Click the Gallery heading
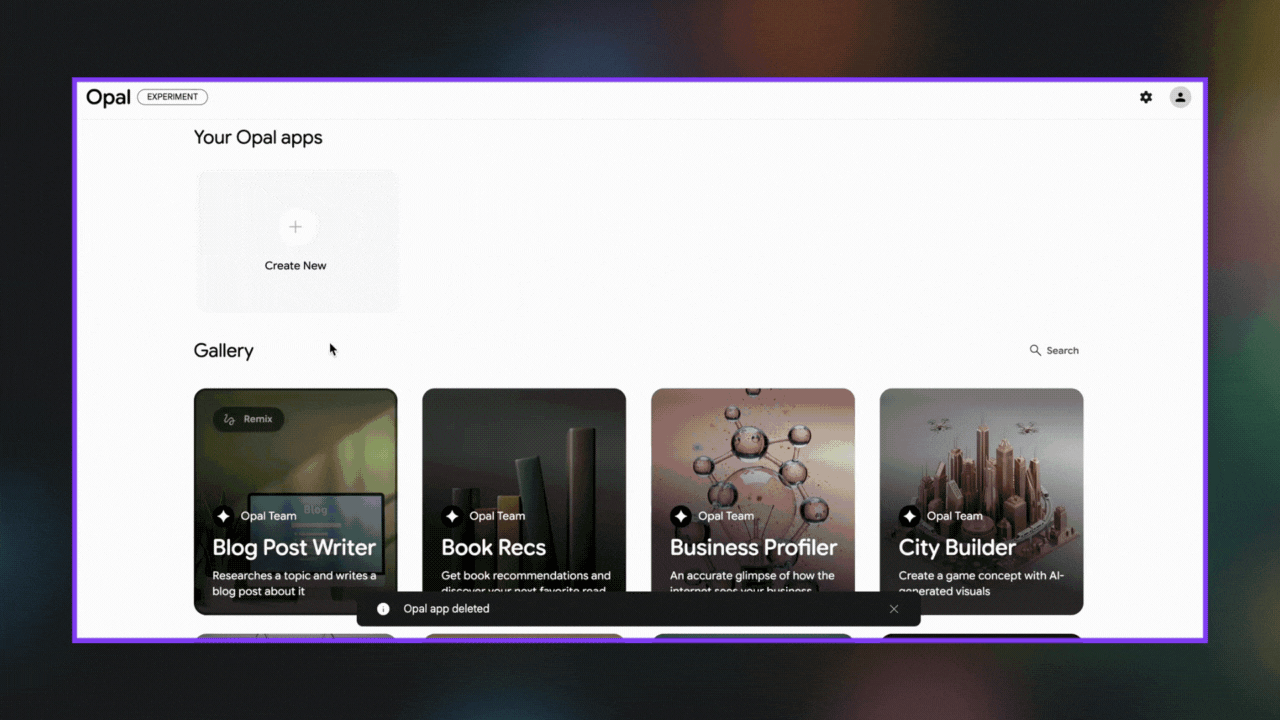This screenshot has width=1280, height=720. (223, 351)
